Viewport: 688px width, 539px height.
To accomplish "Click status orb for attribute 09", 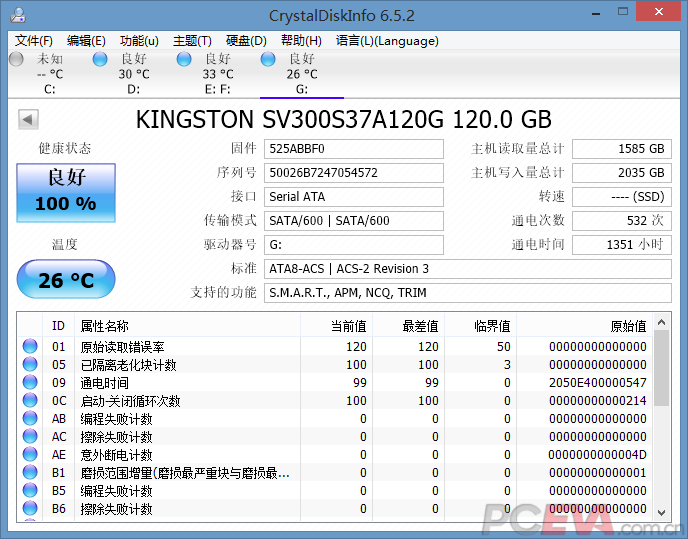I will point(30,382).
